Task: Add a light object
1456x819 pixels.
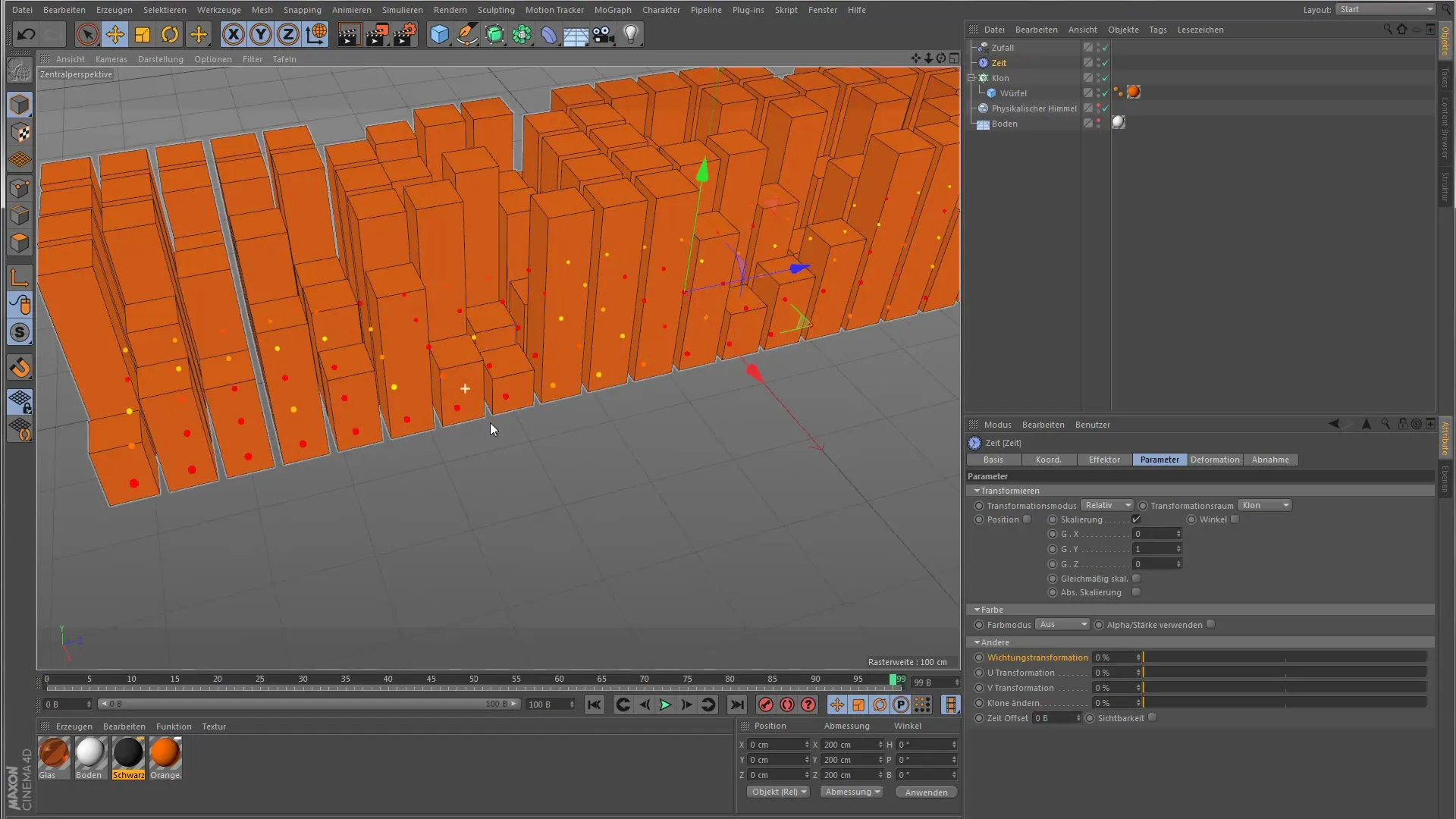Action: click(631, 34)
